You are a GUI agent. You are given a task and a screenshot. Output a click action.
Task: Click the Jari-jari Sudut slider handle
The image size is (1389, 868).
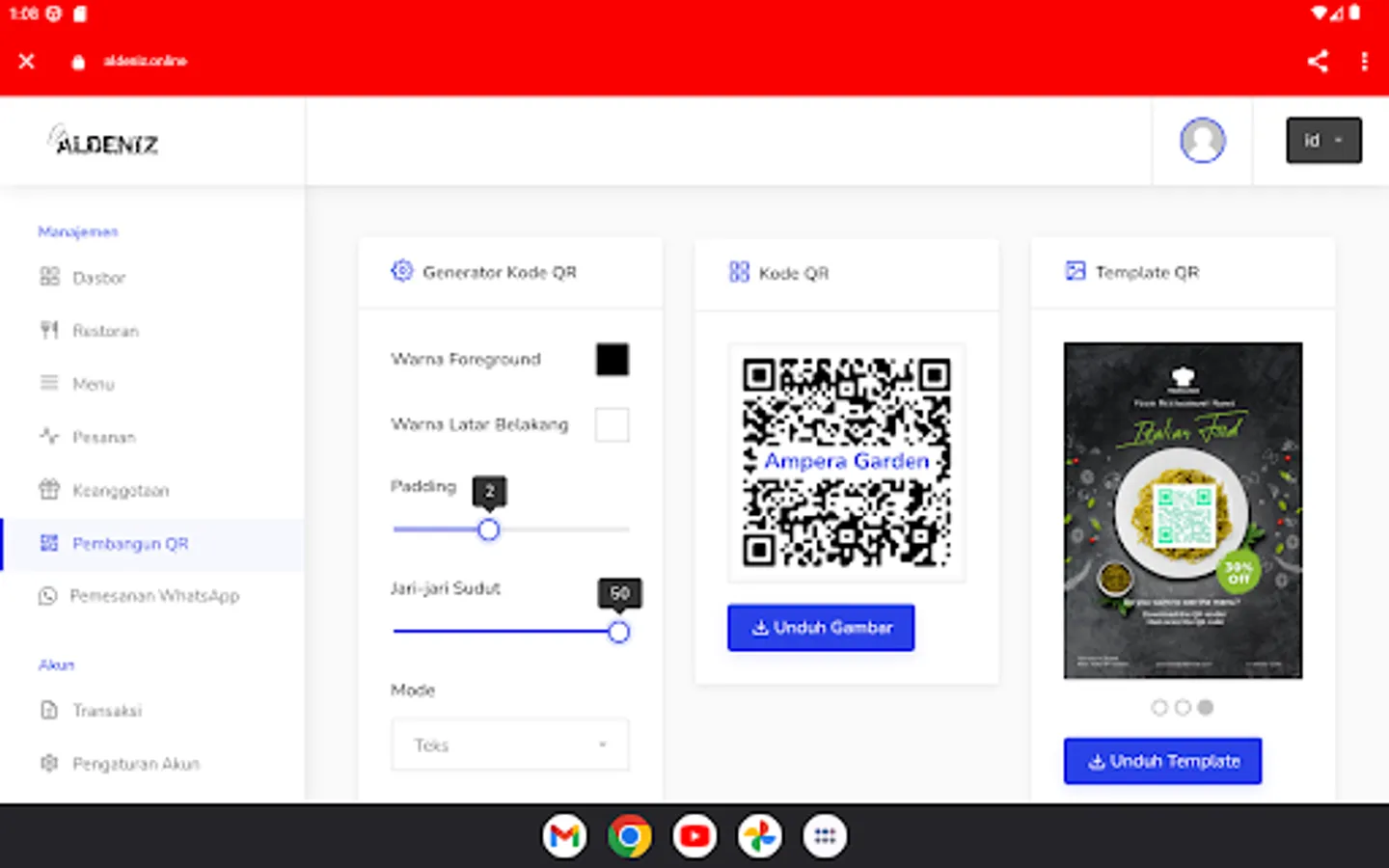tap(619, 632)
